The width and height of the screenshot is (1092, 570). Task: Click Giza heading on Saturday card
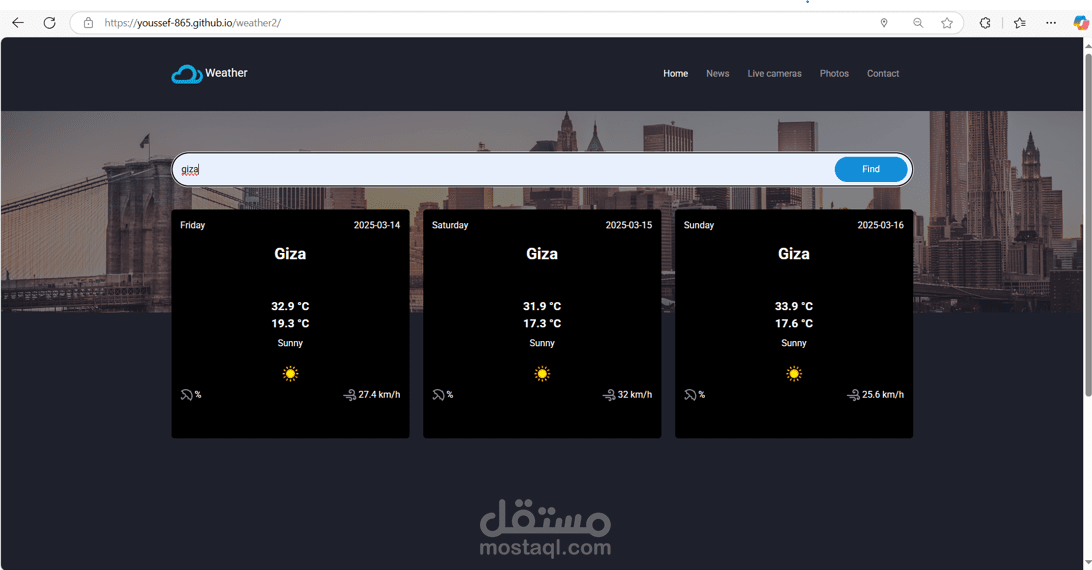click(x=542, y=254)
